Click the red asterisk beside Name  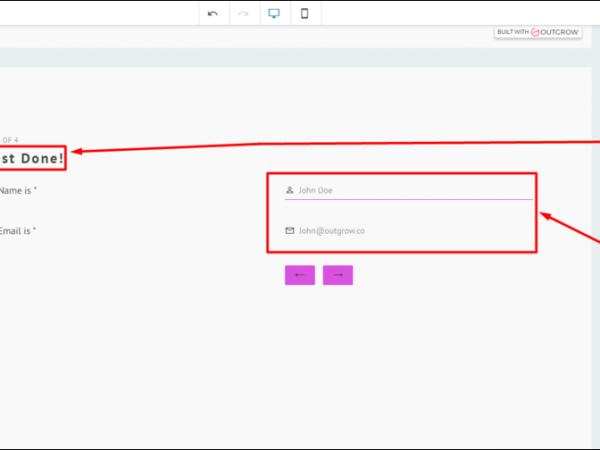(x=35, y=189)
